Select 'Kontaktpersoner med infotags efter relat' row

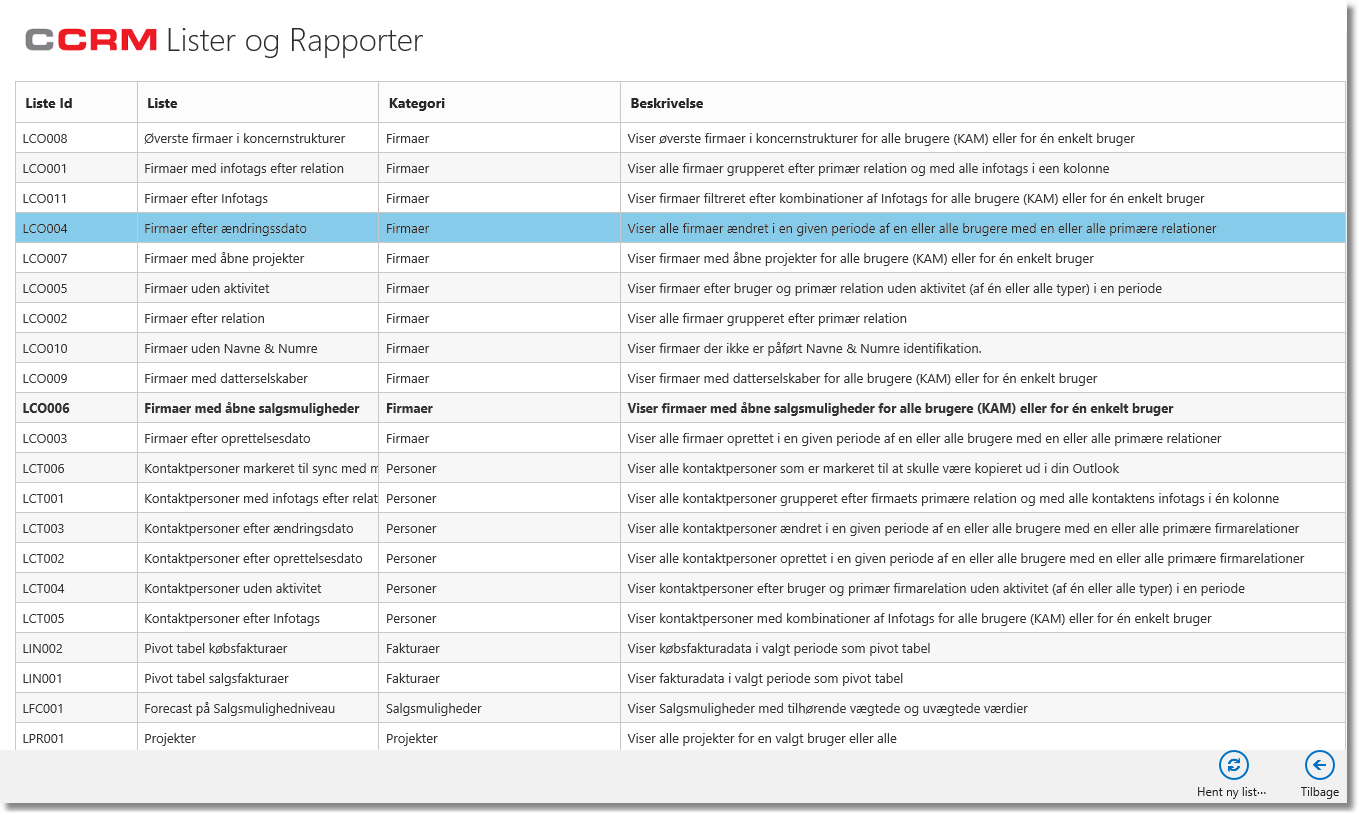tap(680, 498)
